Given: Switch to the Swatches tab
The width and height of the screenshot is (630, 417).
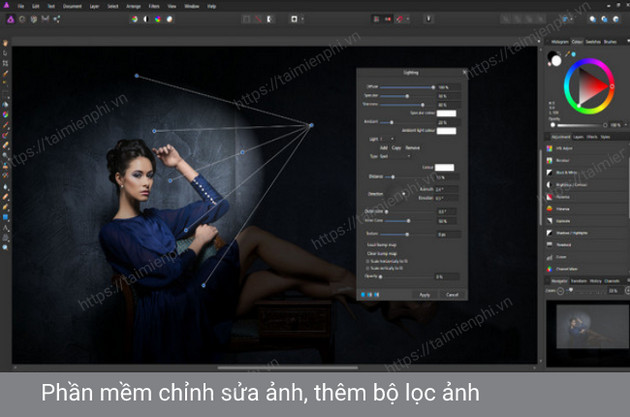Looking at the screenshot, I should pos(593,42).
